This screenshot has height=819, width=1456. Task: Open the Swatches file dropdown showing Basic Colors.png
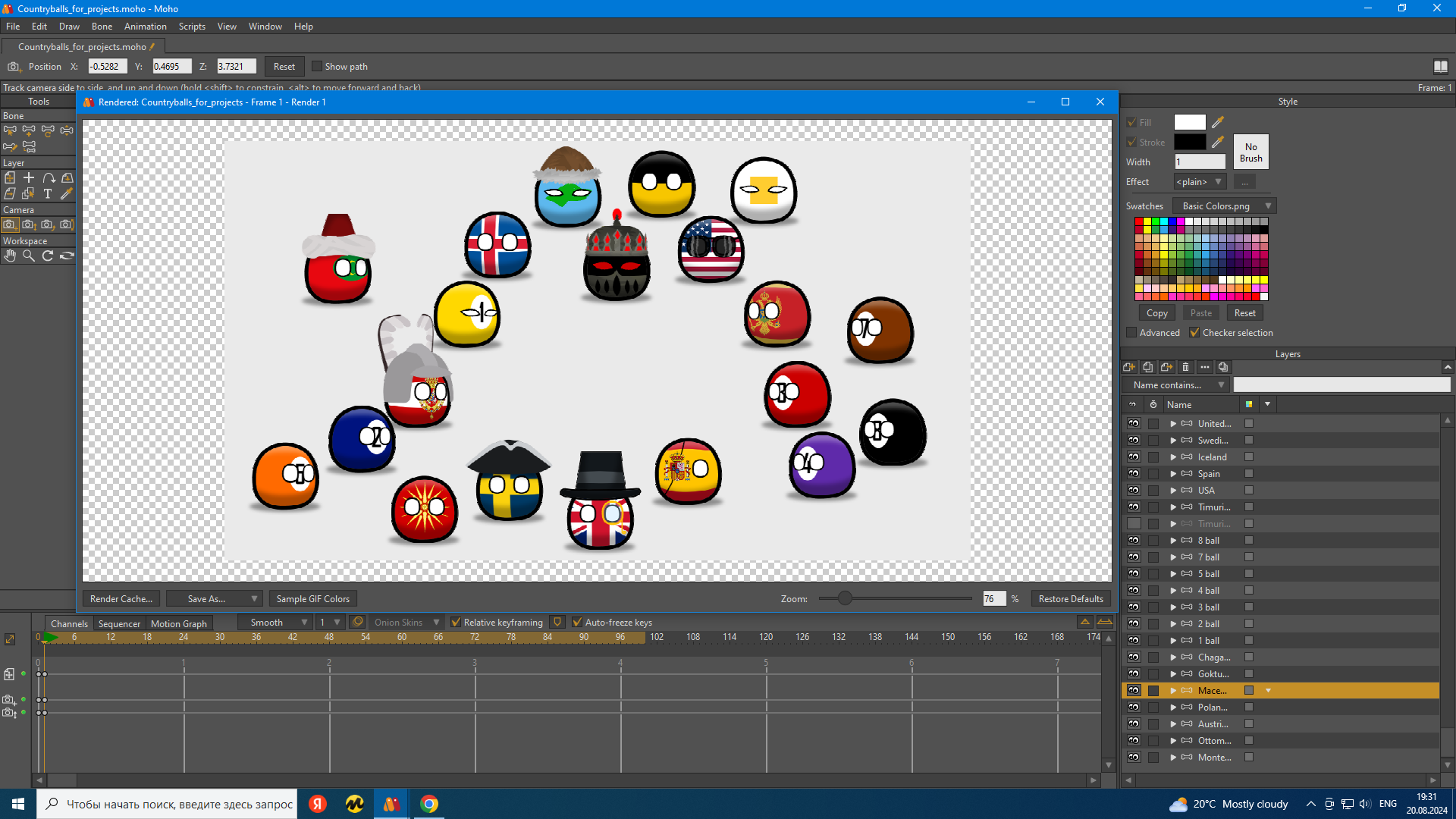(1223, 206)
